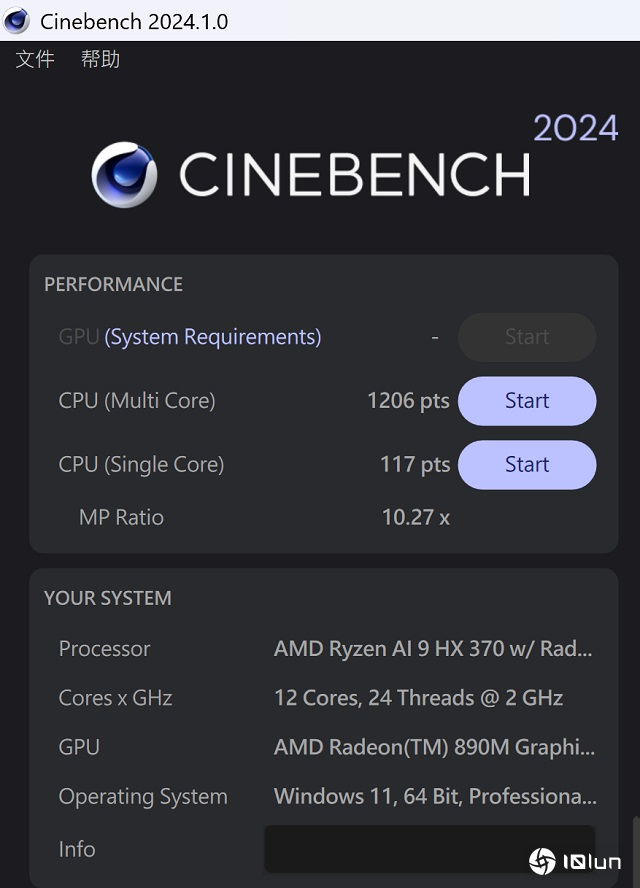Click the Windows 11 operating system text
Image resolution: width=640 pixels, height=888 pixels.
point(434,797)
